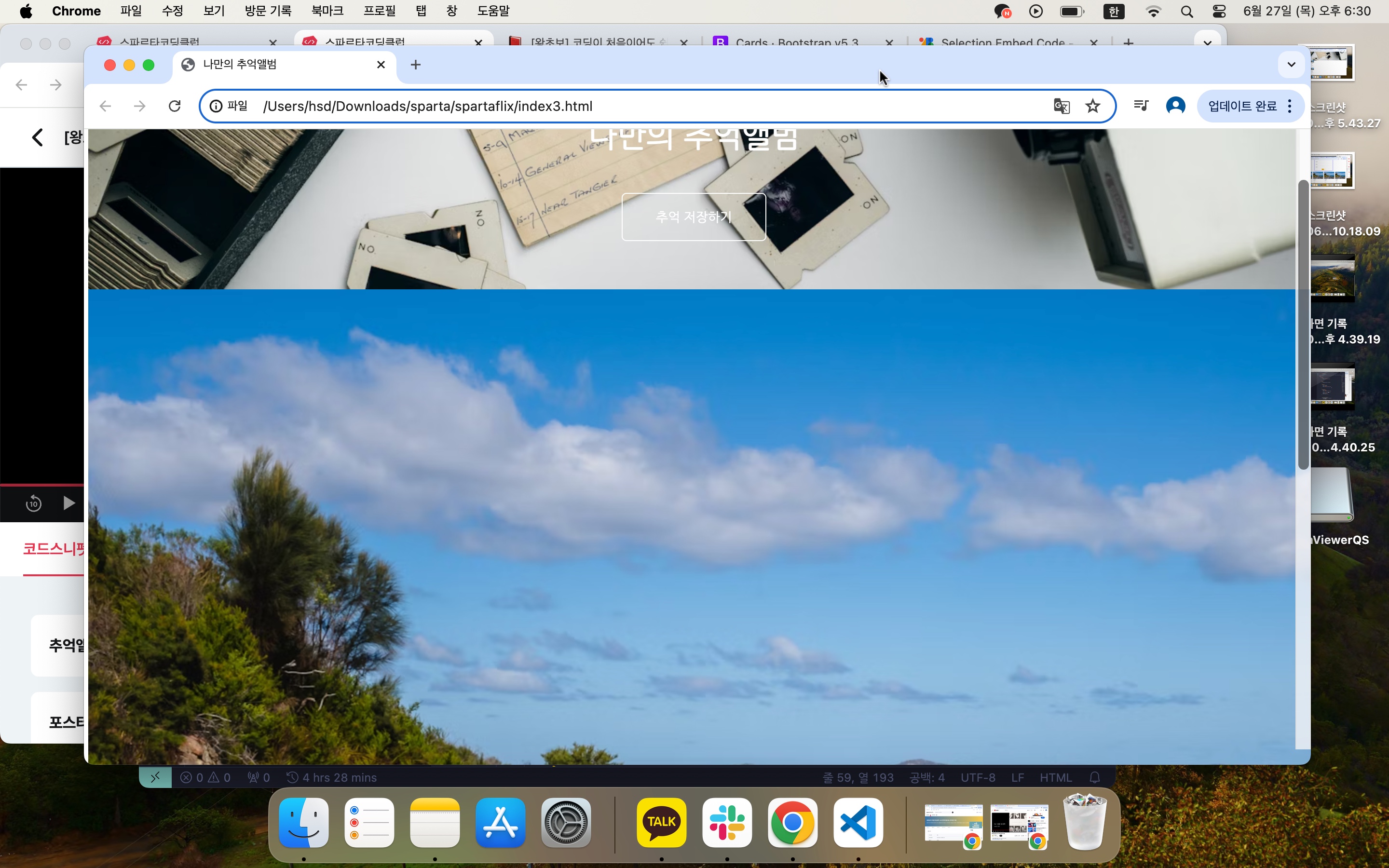
Task: Open the 북마크 menu
Action: point(327,11)
